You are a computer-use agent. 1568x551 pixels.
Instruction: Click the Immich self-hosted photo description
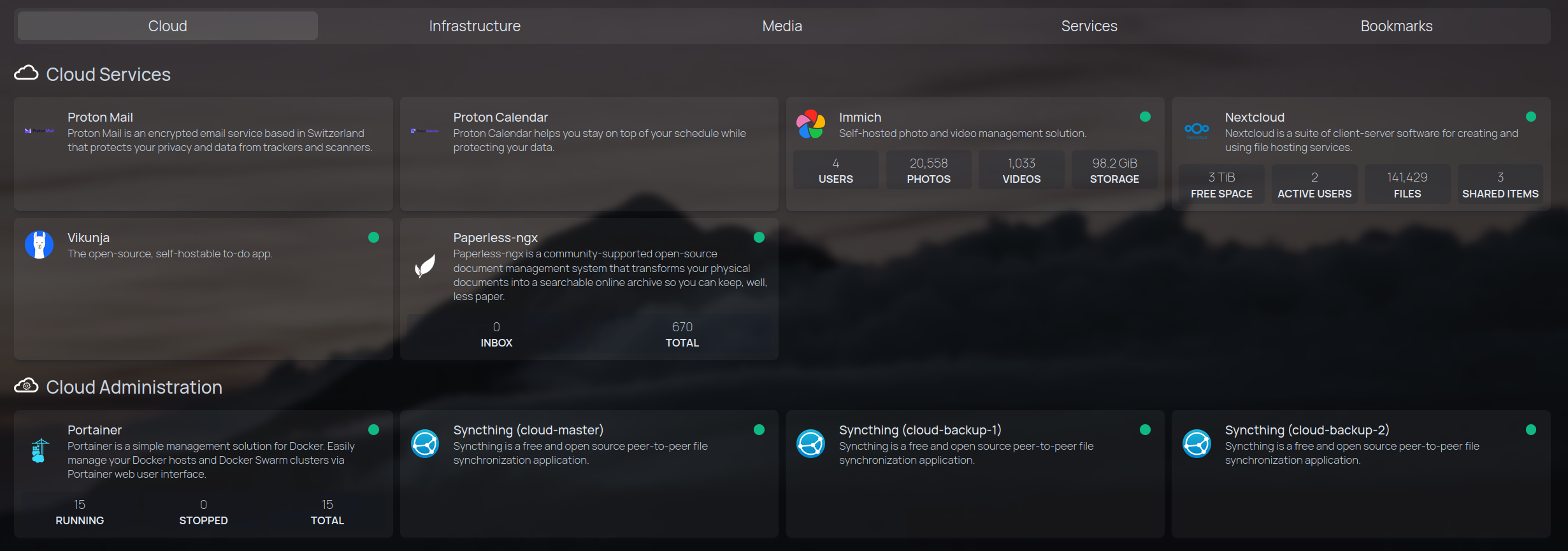[963, 133]
